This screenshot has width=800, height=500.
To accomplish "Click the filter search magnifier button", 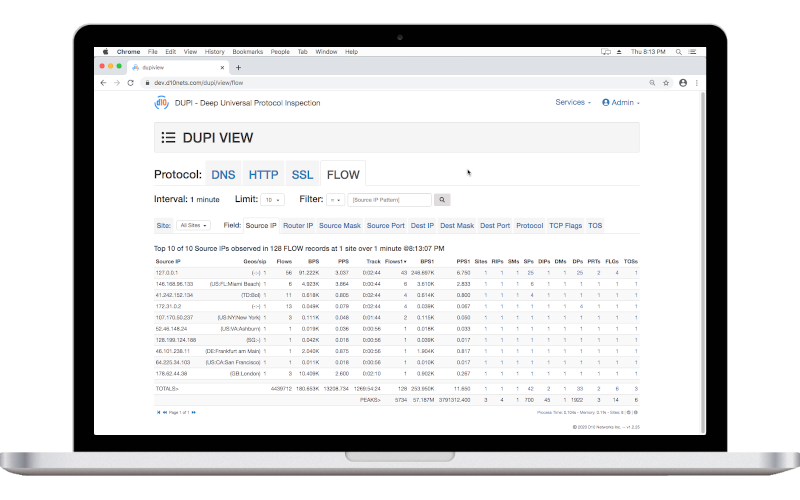I will (x=442, y=200).
